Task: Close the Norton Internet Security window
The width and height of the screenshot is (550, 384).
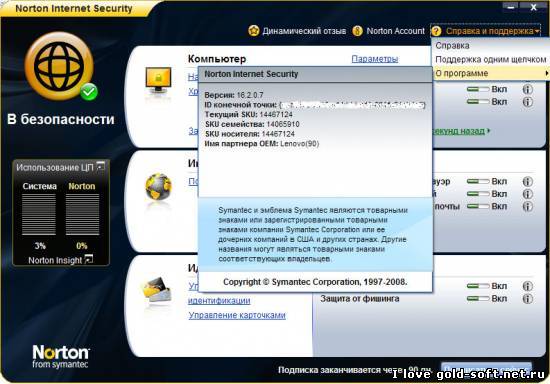Action: pyautogui.click(x=534, y=7)
